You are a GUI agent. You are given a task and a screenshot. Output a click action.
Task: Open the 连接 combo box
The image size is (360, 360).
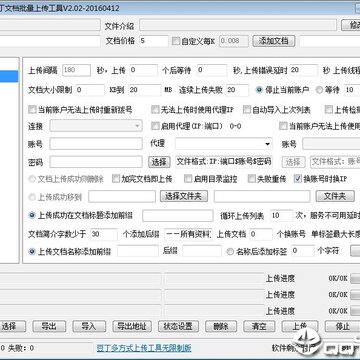pyautogui.click(x=96, y=126)
